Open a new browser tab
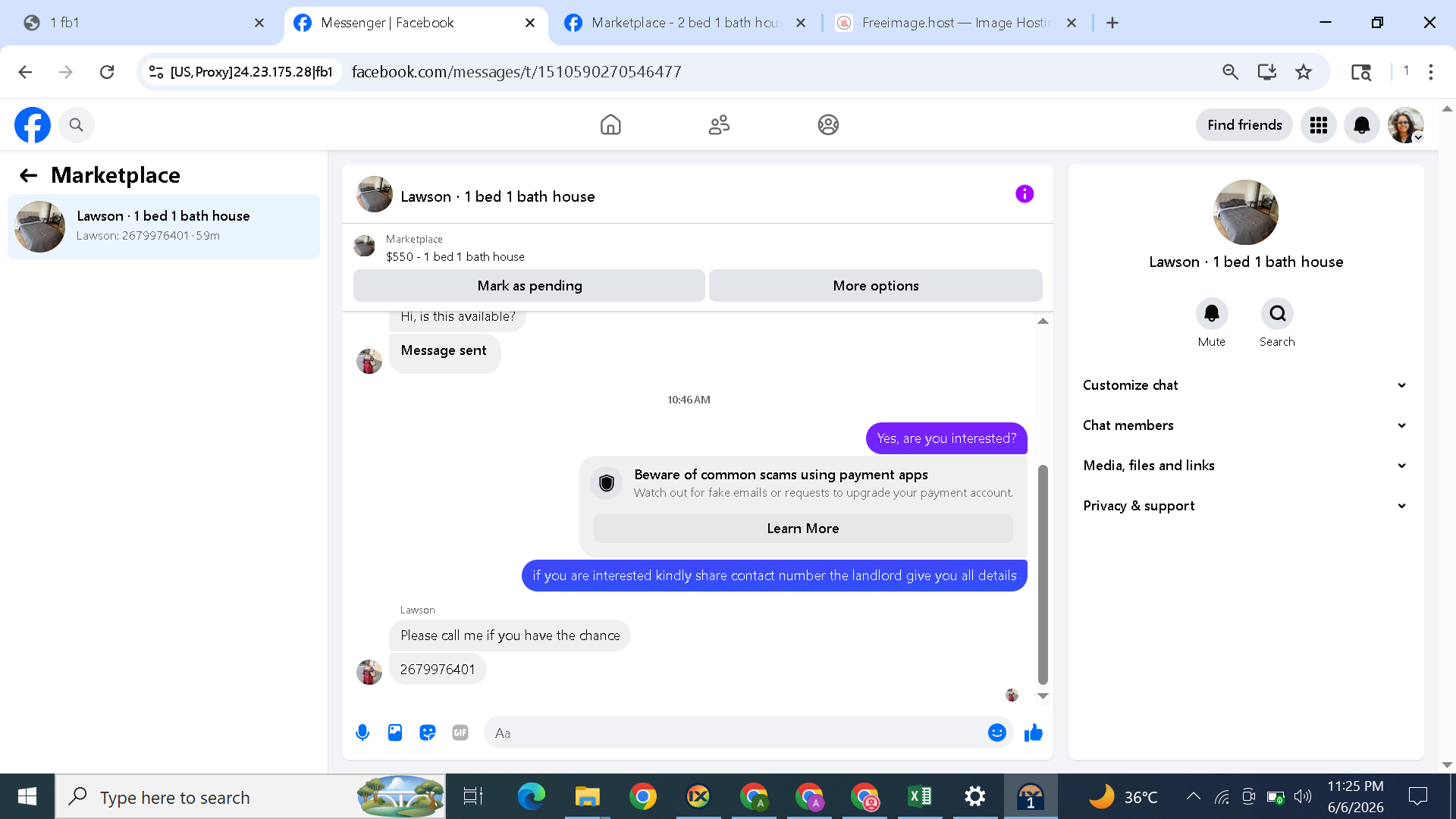 pos(1112,23)
